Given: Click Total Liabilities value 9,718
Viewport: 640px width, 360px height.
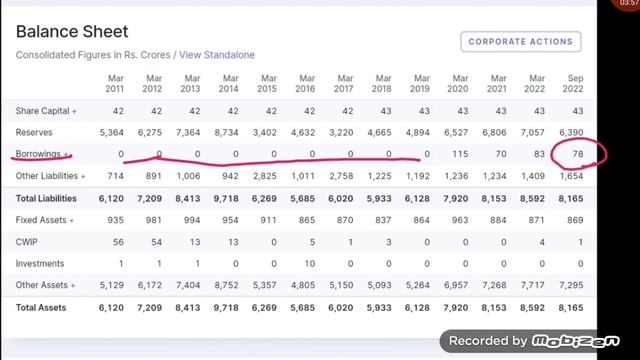Looking at the screenshot, I should [x=226, y=199].
